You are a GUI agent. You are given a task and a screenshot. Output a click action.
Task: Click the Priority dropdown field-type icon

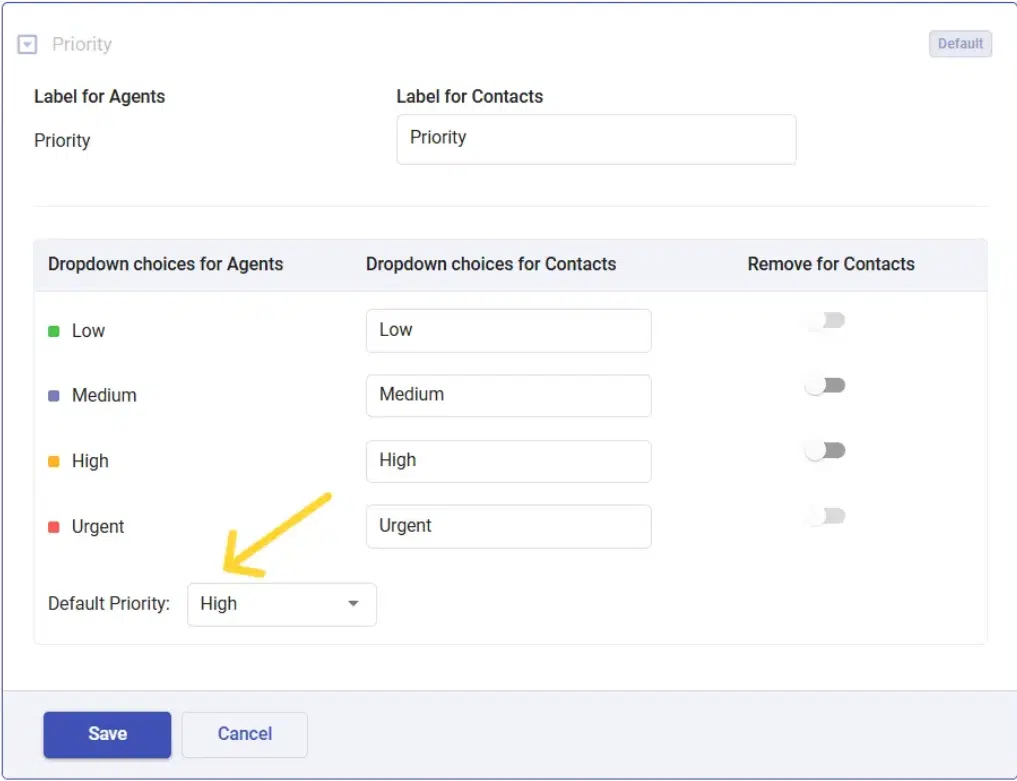point(28,45)
